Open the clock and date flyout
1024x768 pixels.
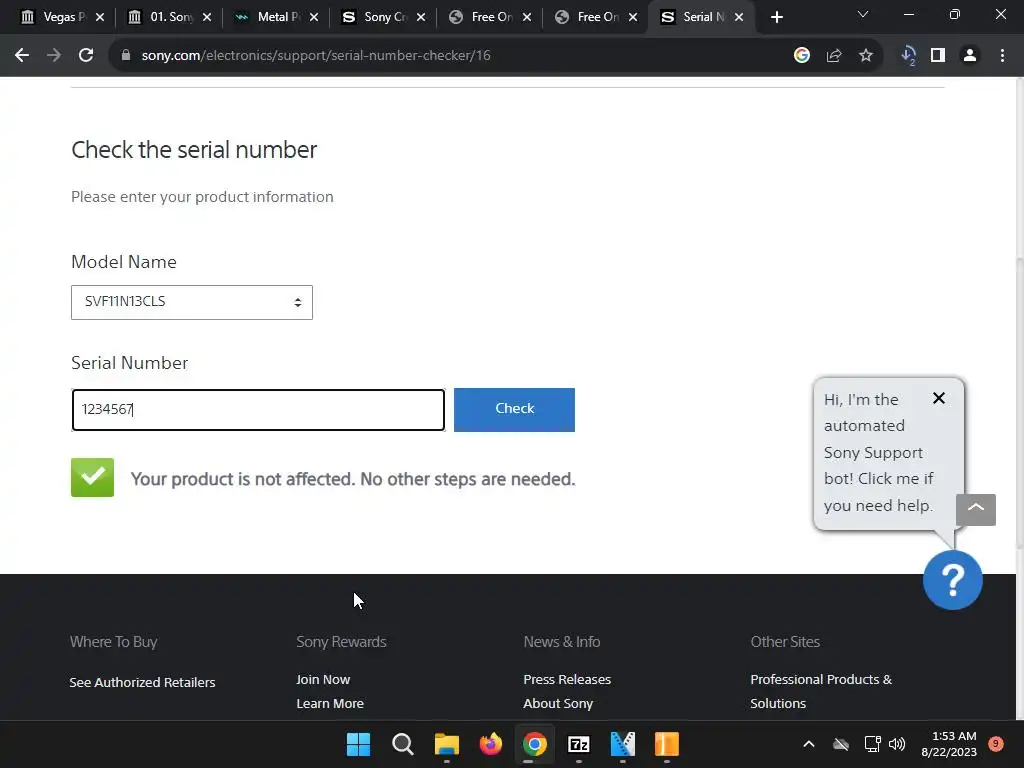pos(949,744)
